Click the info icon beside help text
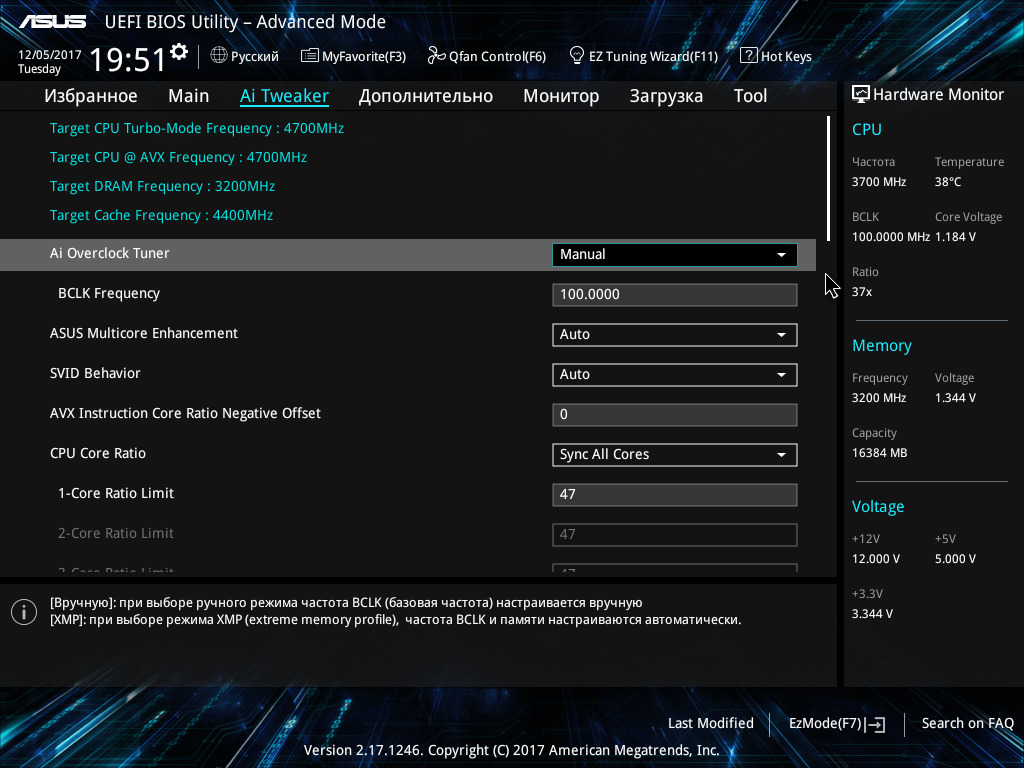Viewport: 1024px width, 768px height. click(x=24, y=612)
